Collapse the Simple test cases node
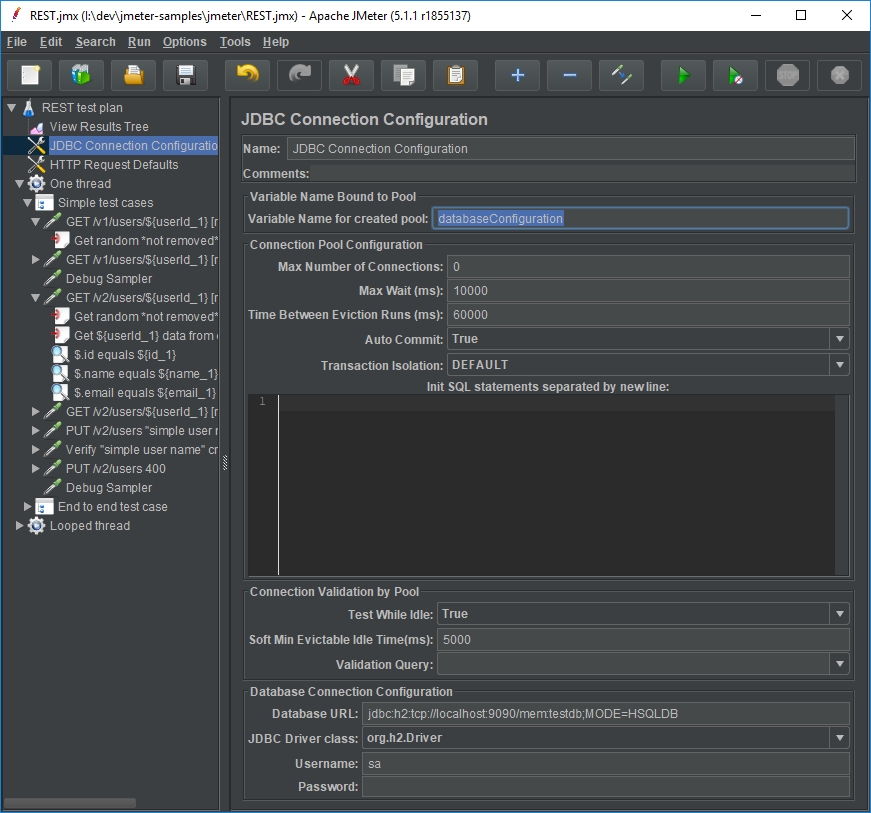This screenshot has height=813, width=871. (27, 203)
